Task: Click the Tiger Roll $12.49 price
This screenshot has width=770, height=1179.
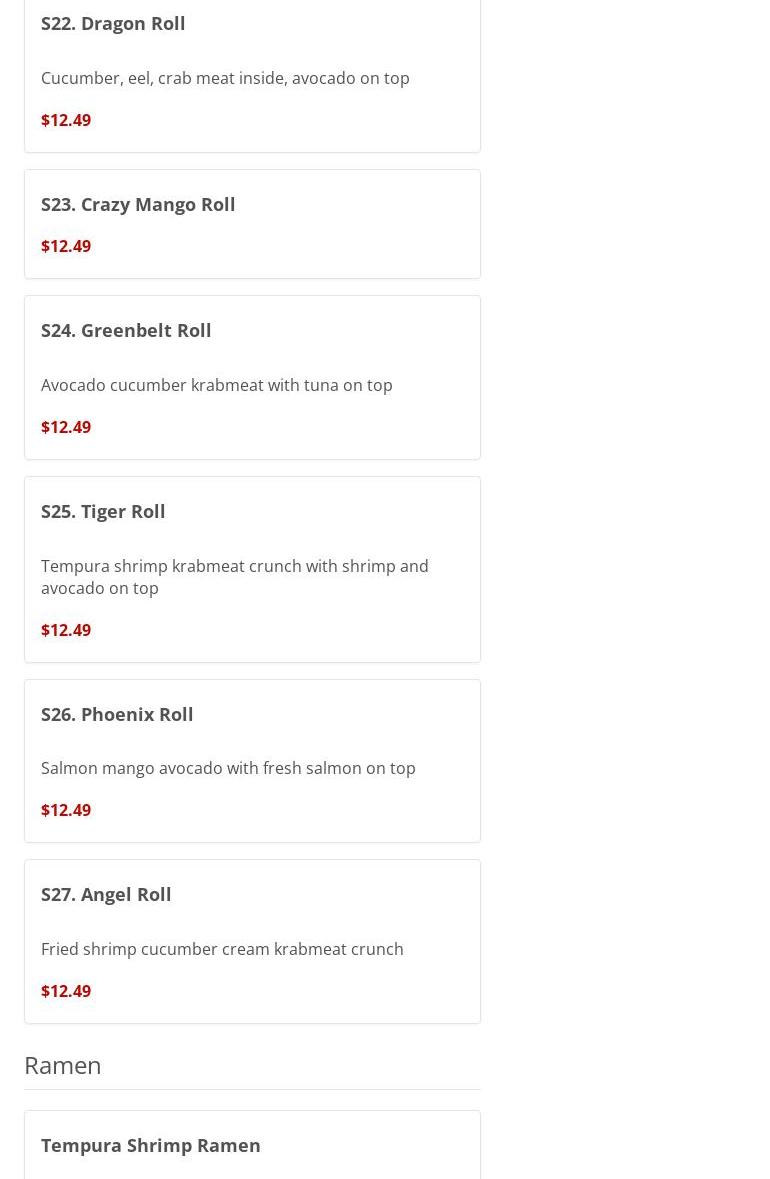Action: tap(66, 630)
